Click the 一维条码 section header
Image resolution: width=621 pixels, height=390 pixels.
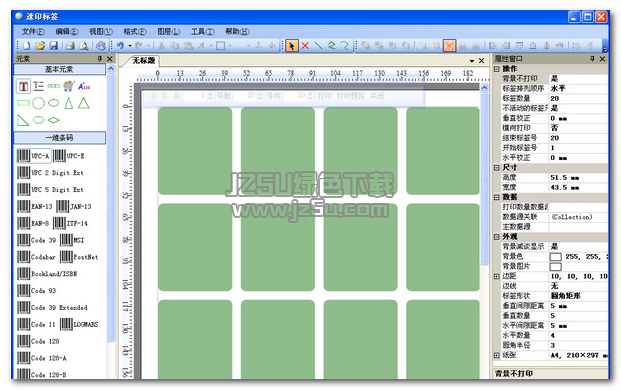[x=59, y=138]
